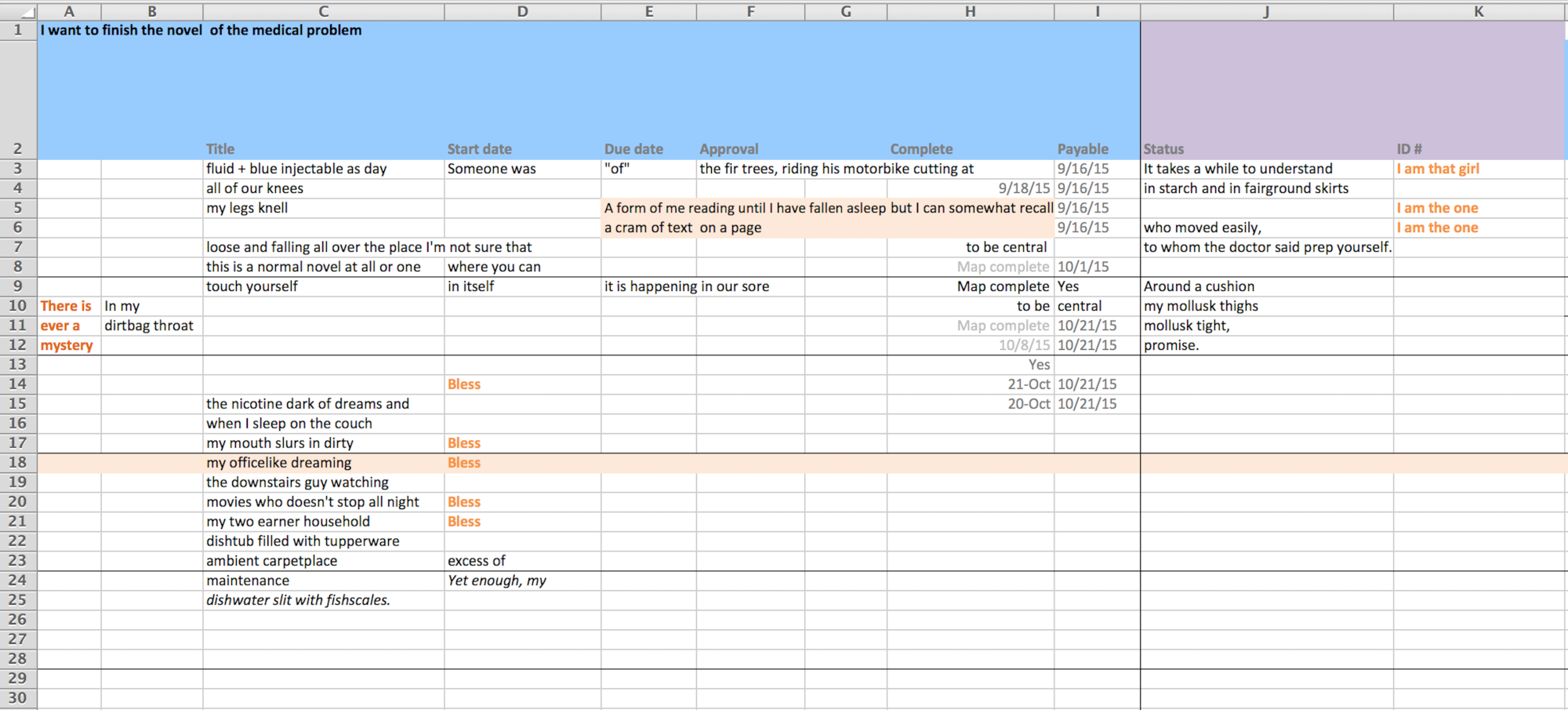The height and width of the screenshot is (710, 1568).
Task: Click cell 'my officelike dreaming'
Action: pos(324,463)
